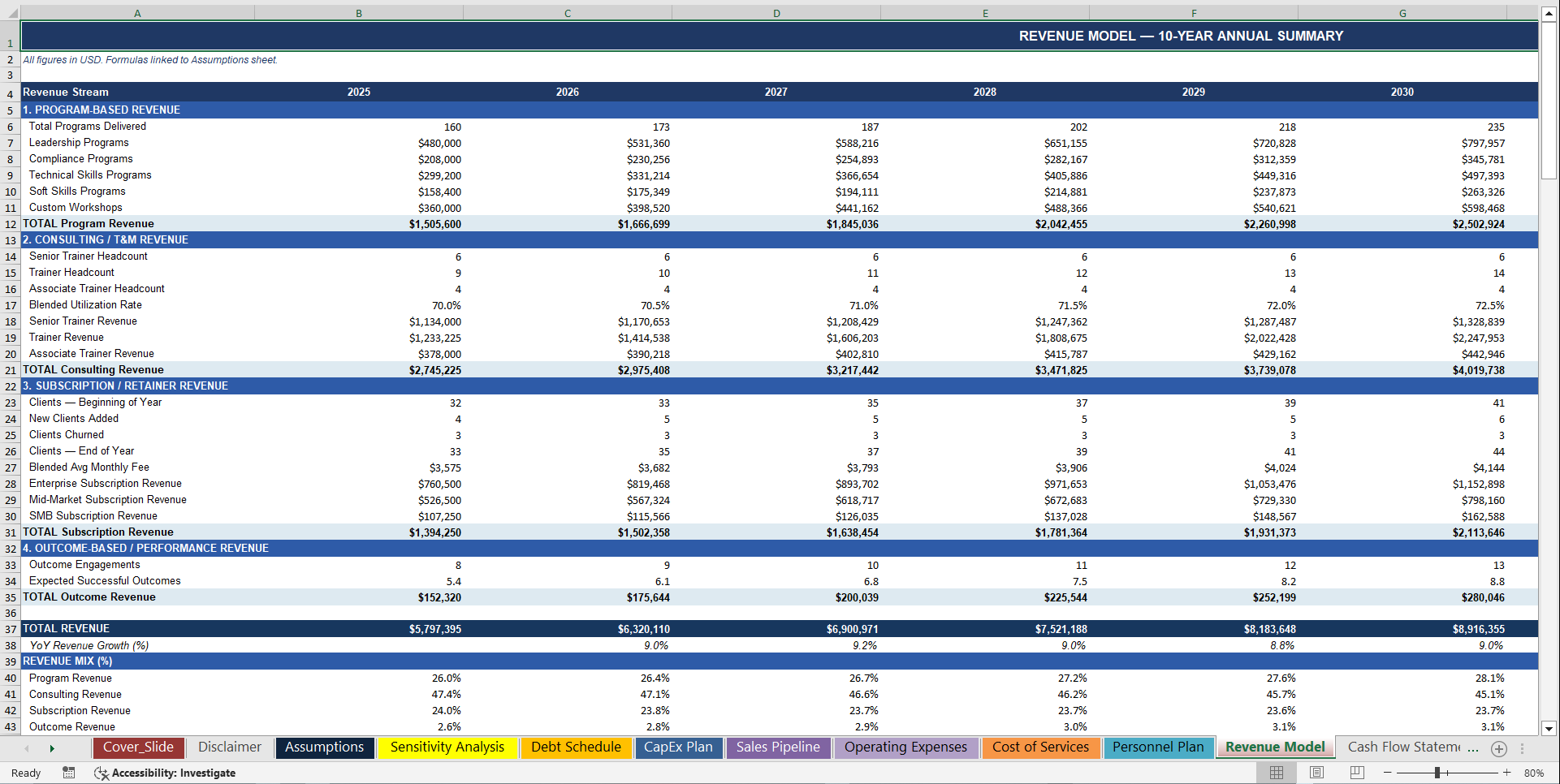Open the Assumptions sheet tab
Image resolution: width=1560 pixels, height=784 pixels.
(x=325, y=747)
